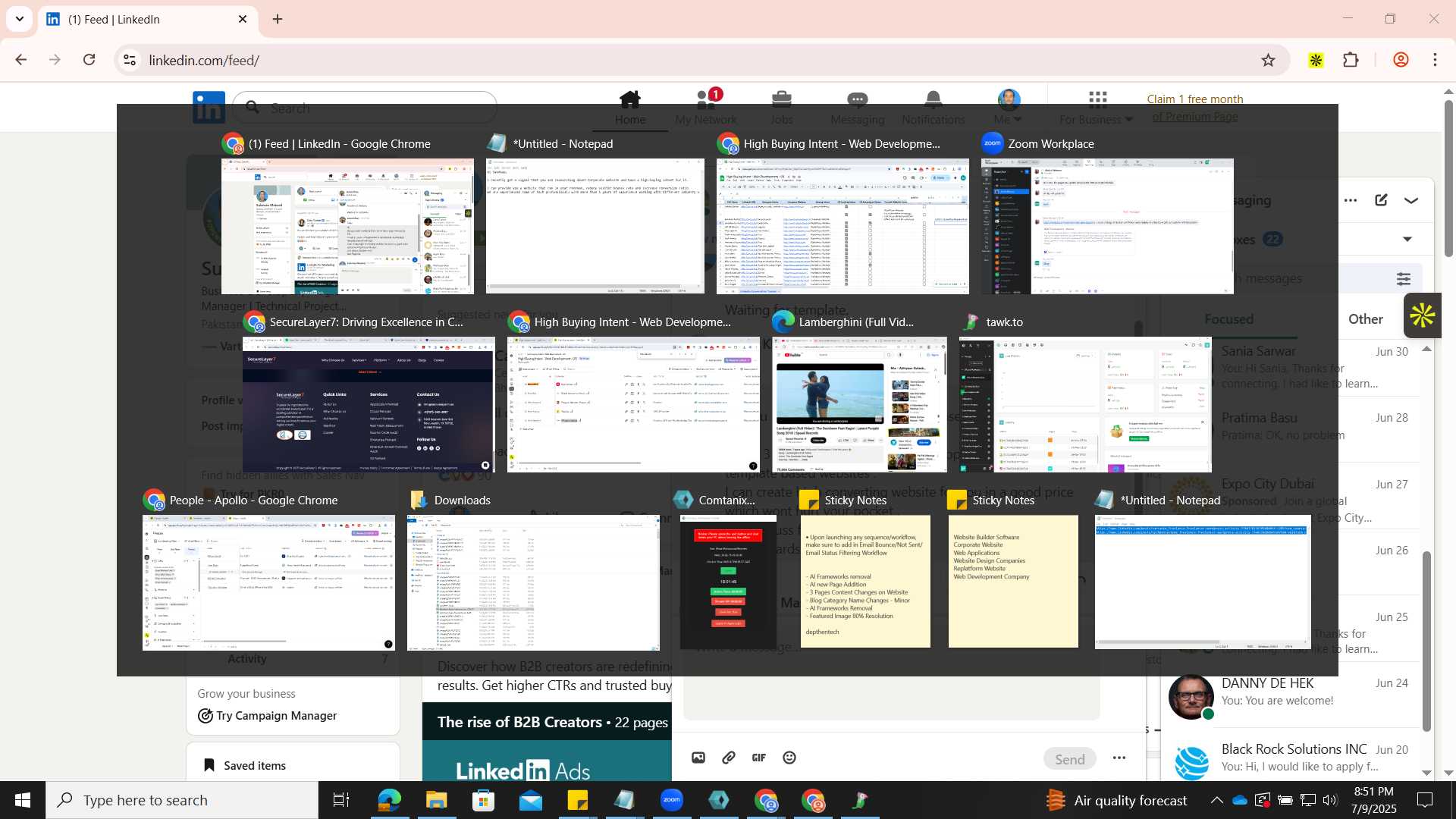Switch to the Other messages tab
This screenshot has width=1456, height=819.
pos(1365,319)
